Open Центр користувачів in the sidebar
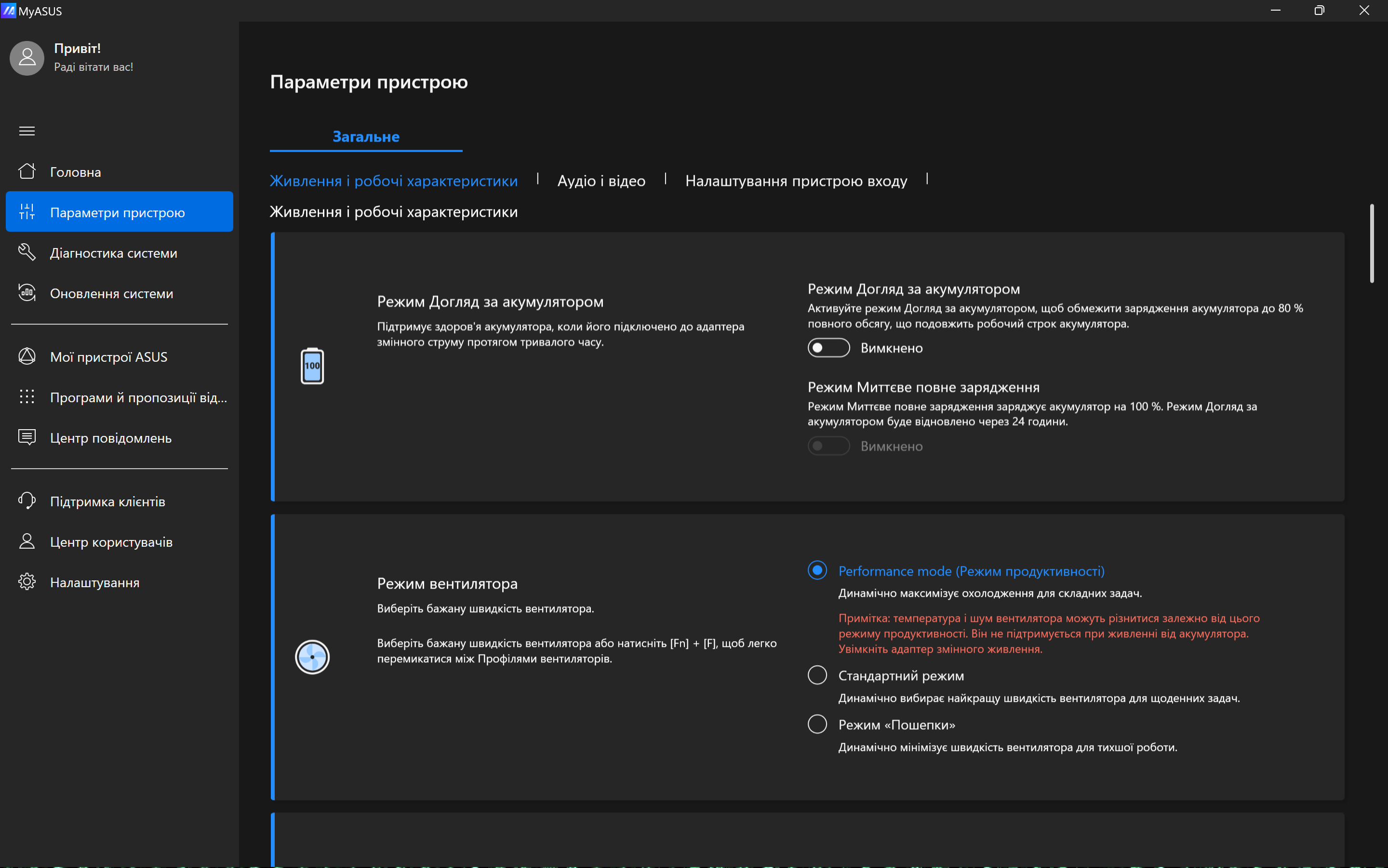This screenshot has width=1388, height=868. [111, 541]
